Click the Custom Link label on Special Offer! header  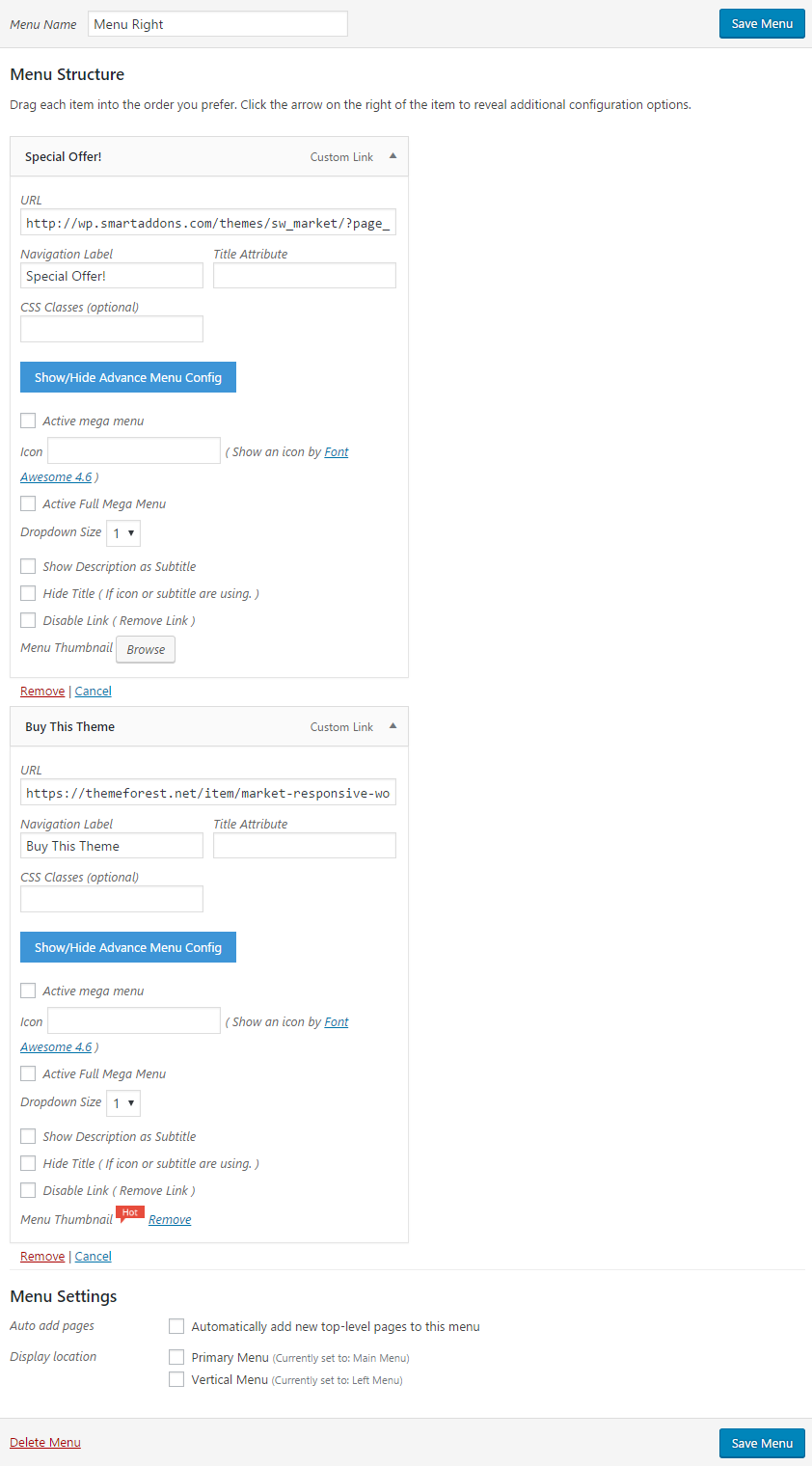341,156
